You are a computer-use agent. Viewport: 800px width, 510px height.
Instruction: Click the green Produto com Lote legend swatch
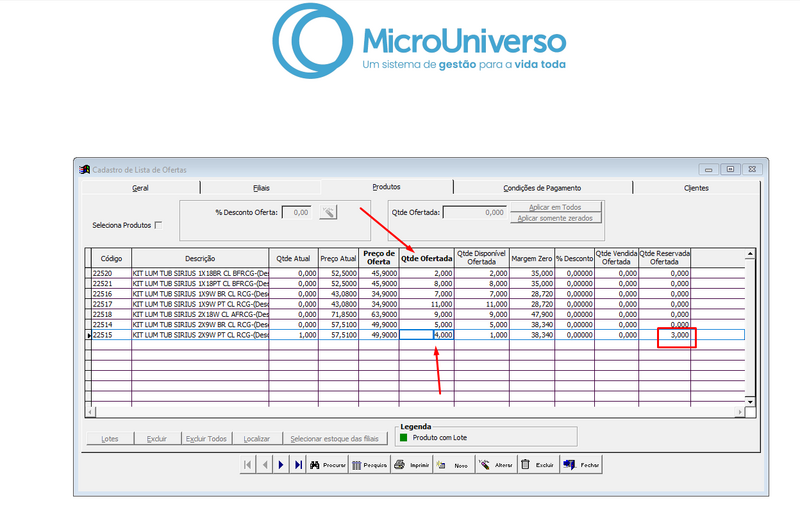404,438
